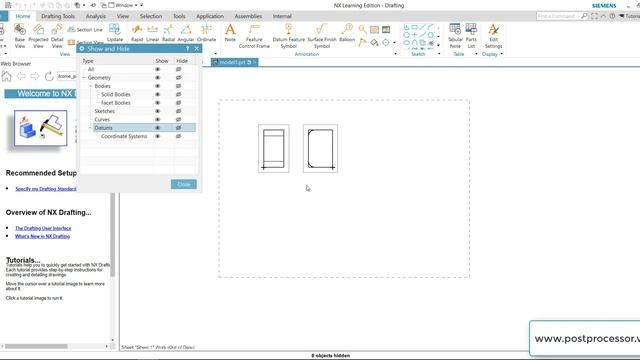
Task: Hide Curves using Hide column icon
Action: (178, 120)
